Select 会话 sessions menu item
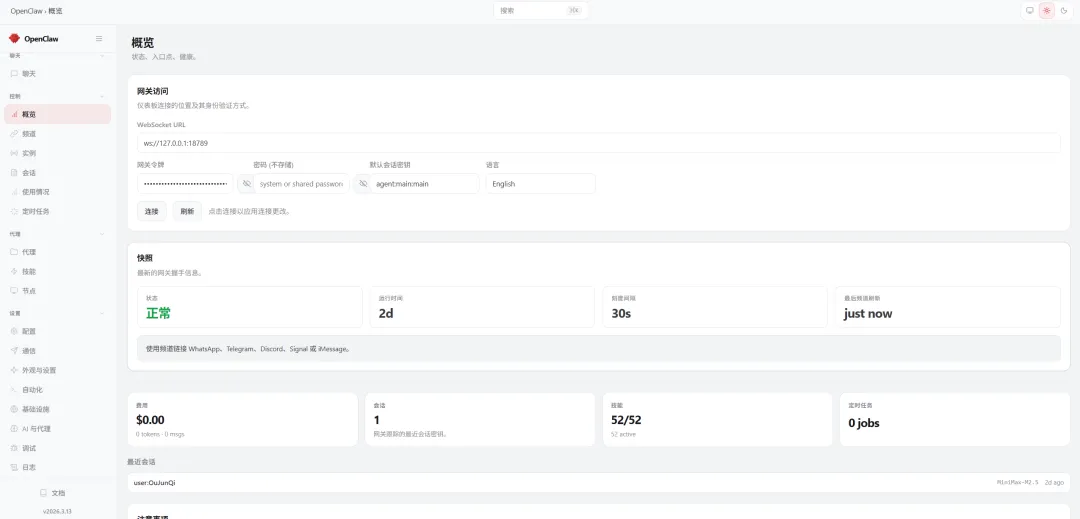Screen dimensions: 1080x519 pyautogui.click(x=29, y=173)
